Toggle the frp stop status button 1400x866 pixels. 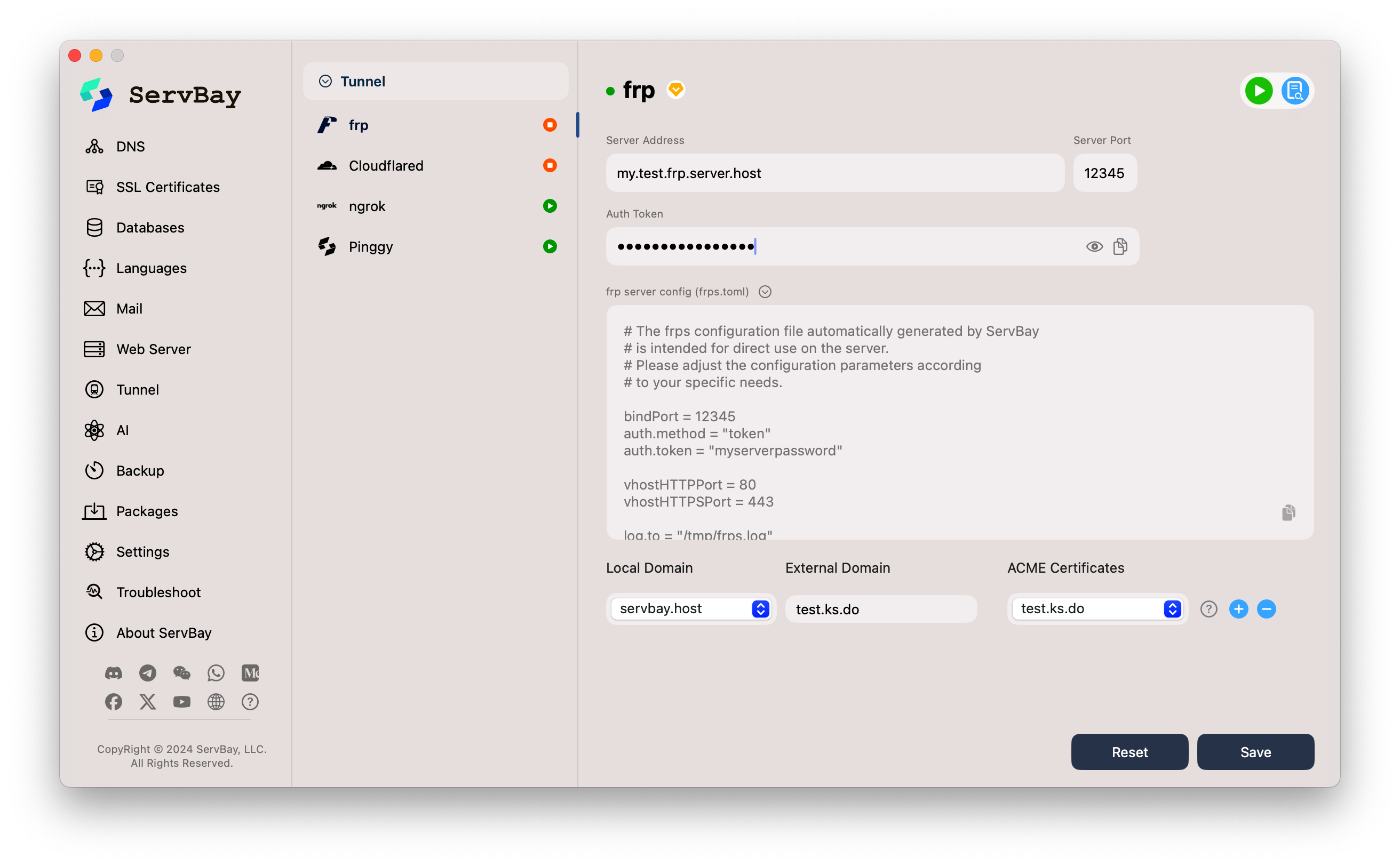click(x=550, y=125)
